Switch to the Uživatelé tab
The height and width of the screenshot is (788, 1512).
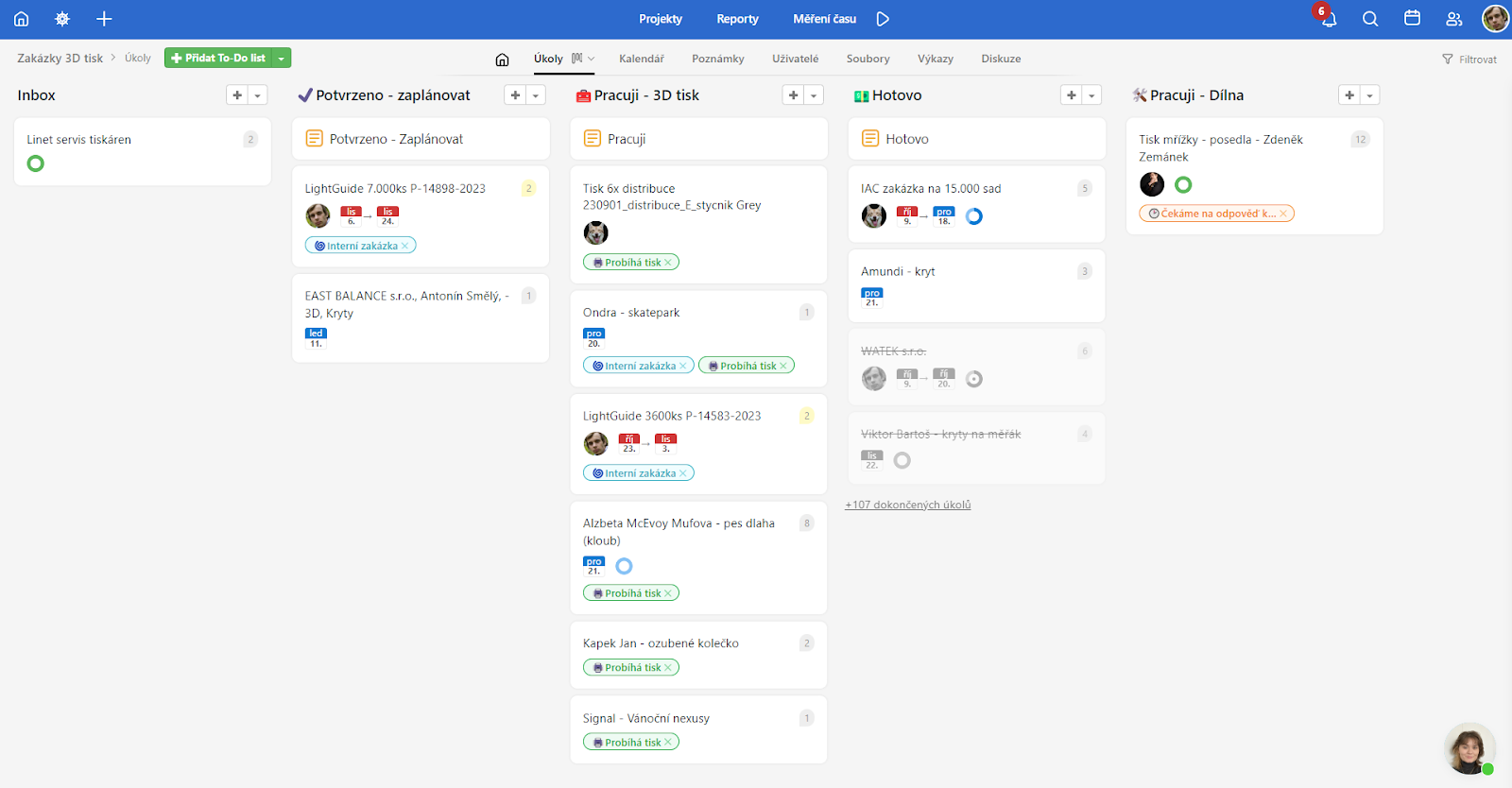point(796,59)
